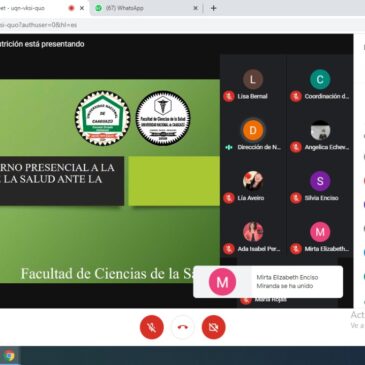Click muted mic icon beside Mirta Elizabeth...
Image resolution: width=365 pixels, height=365 pixels.
[295, 249]
